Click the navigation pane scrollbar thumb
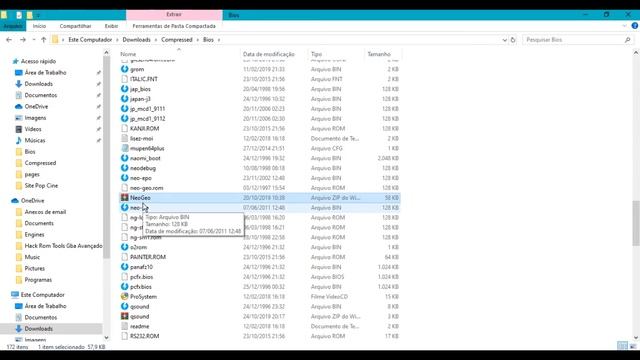This screenshot has height=360, width=640. pyautogui.click(x=107, y=157)
